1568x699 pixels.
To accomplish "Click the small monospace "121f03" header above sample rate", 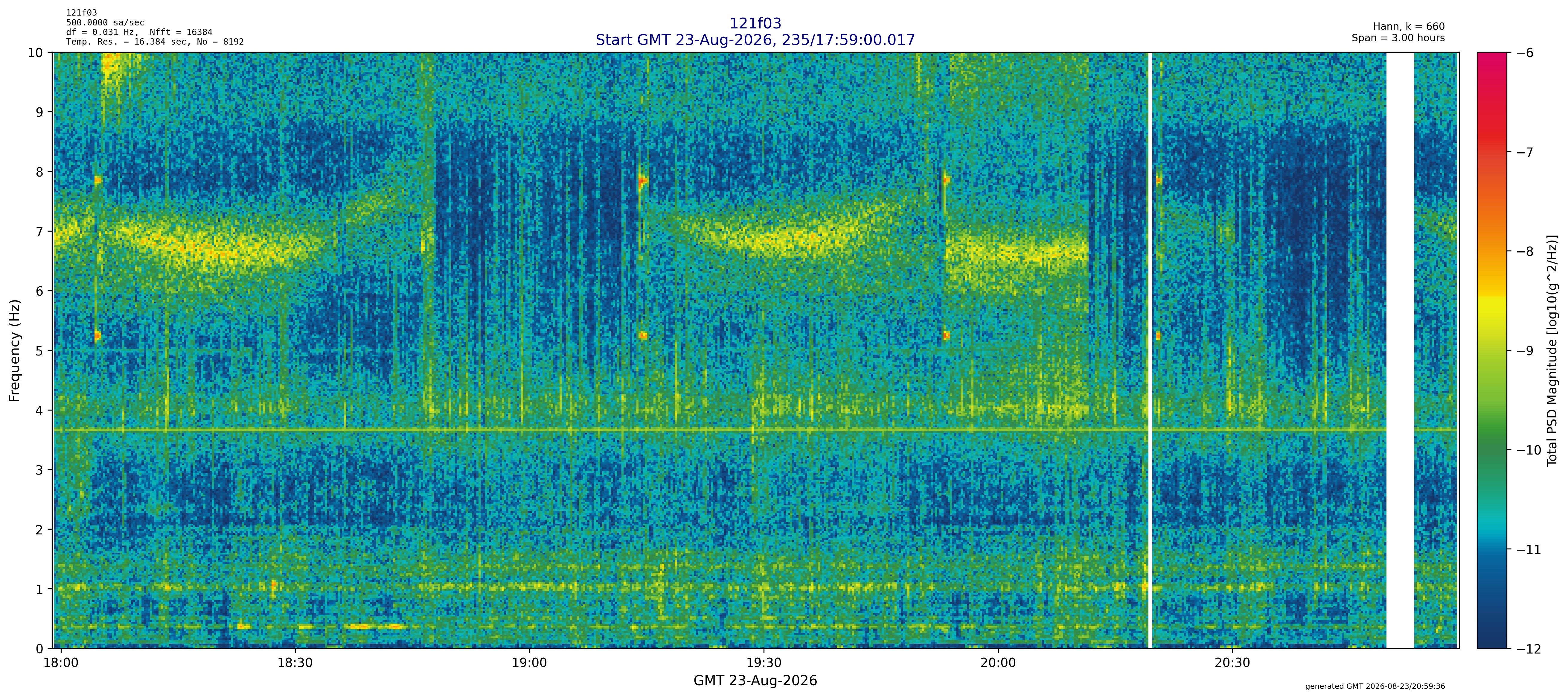I will (82, 13).
